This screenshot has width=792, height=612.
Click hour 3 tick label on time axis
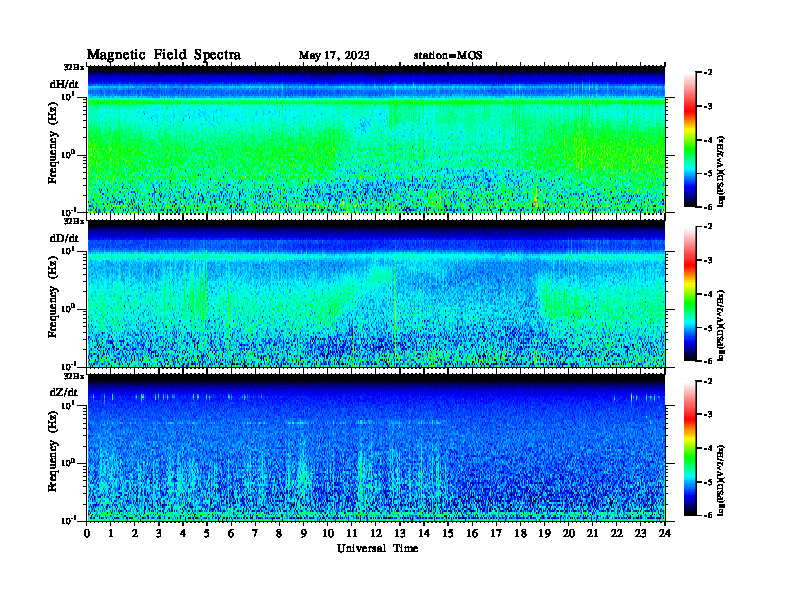[x=159, y=534]
